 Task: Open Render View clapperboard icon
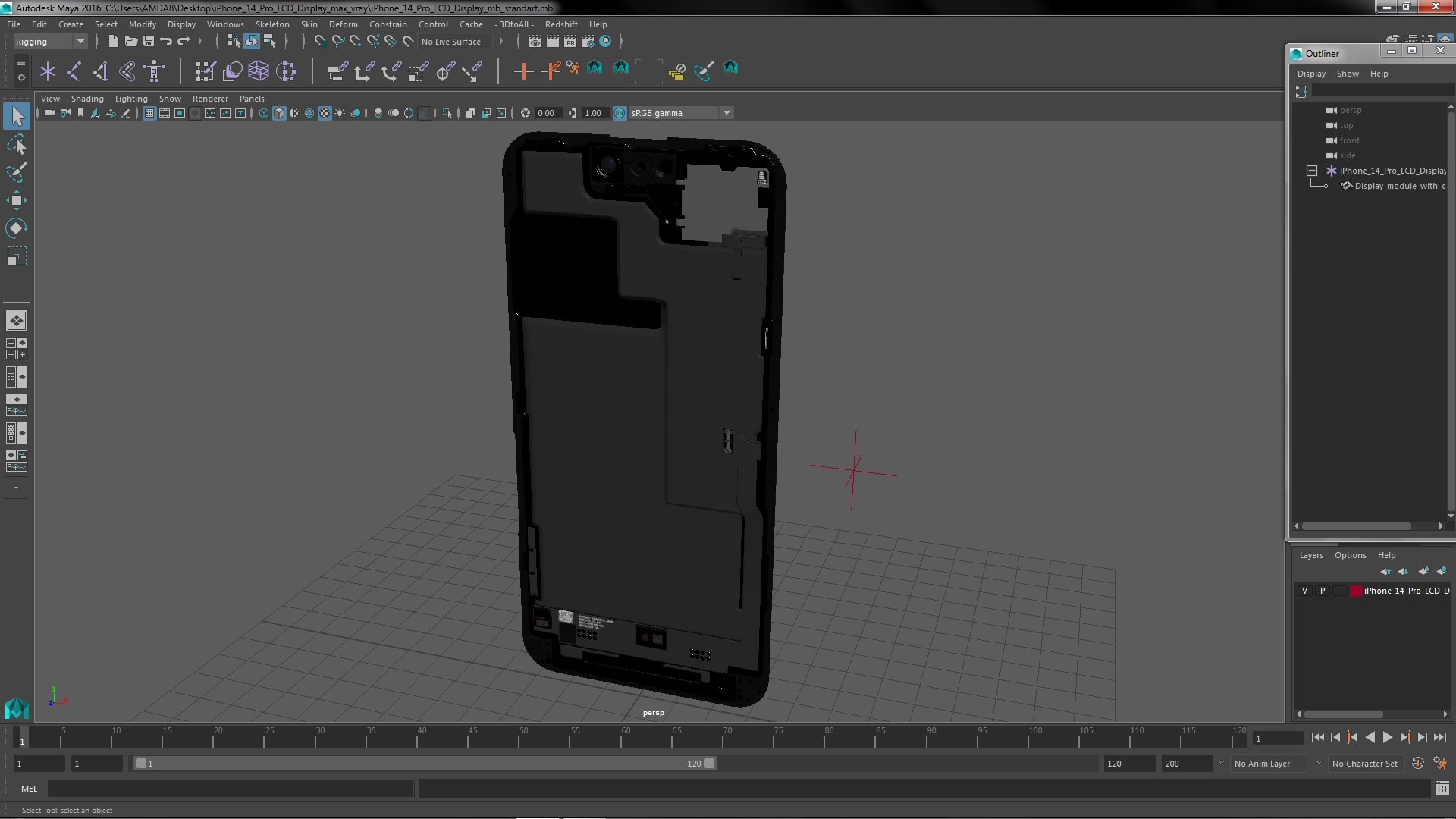[535, 42]
